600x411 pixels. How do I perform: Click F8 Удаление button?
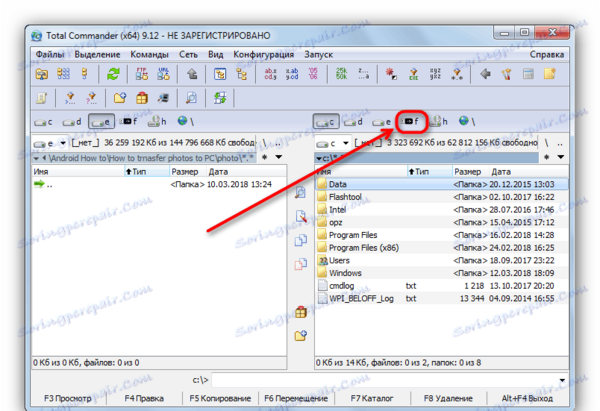click(x=448, y=398)
